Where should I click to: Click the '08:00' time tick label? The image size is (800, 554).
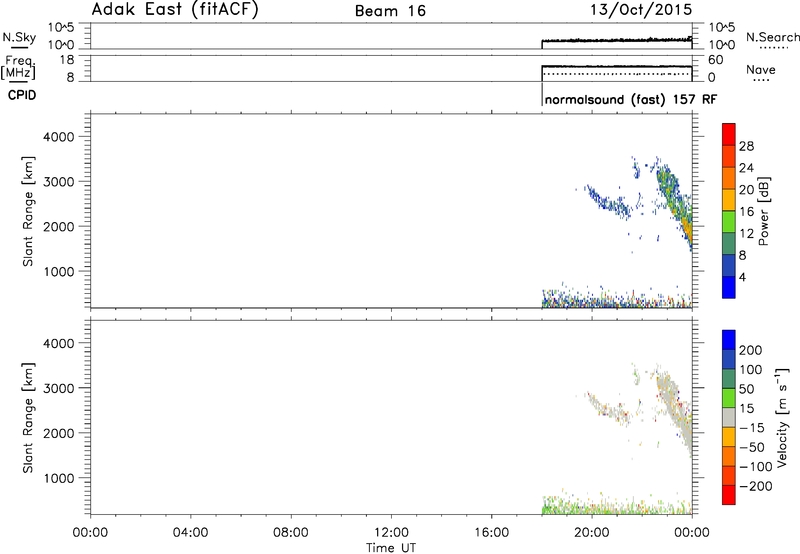point(290,533)
